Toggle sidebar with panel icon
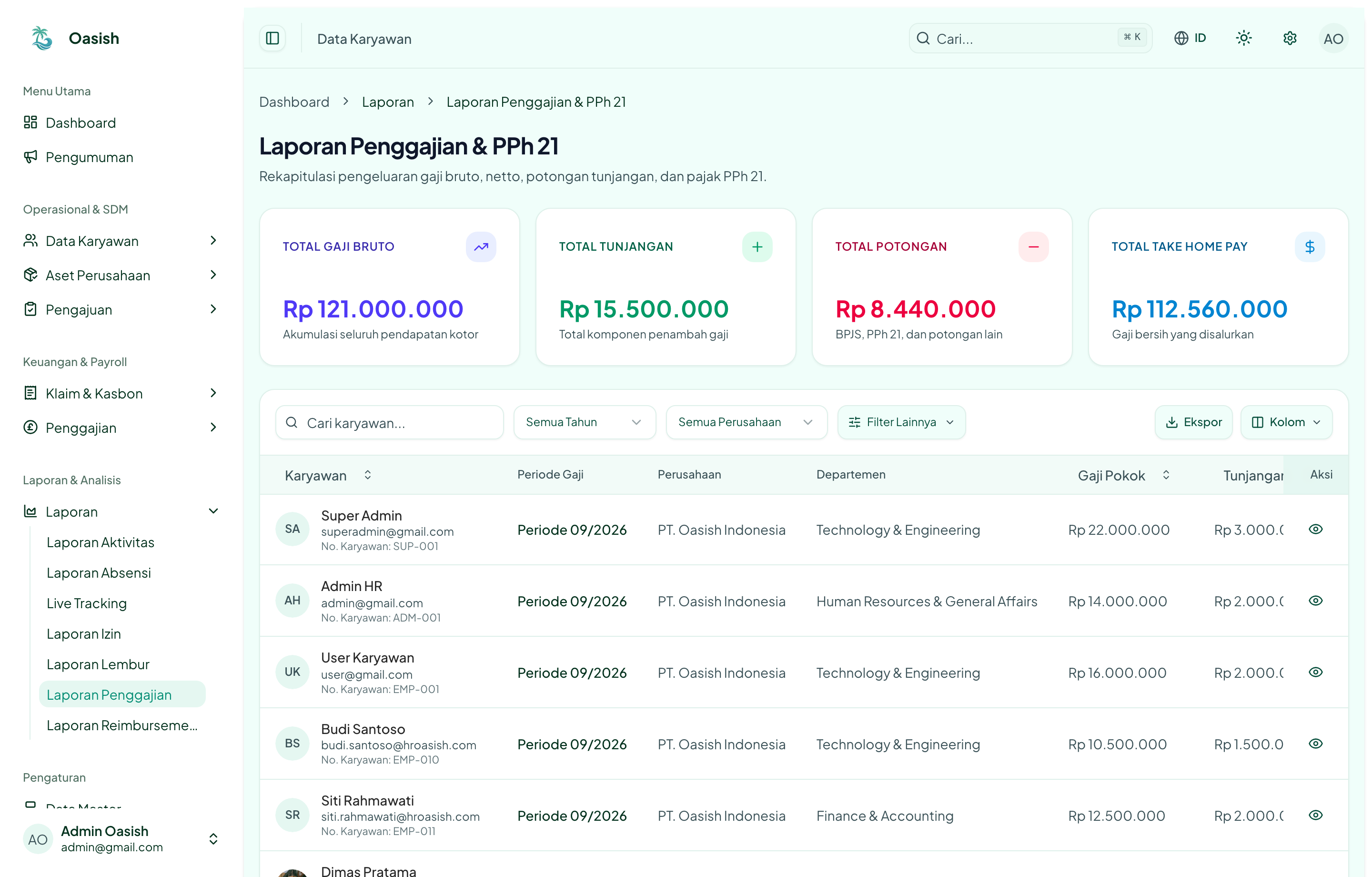This screenshot has height=877, width=1372. [272, 38]
